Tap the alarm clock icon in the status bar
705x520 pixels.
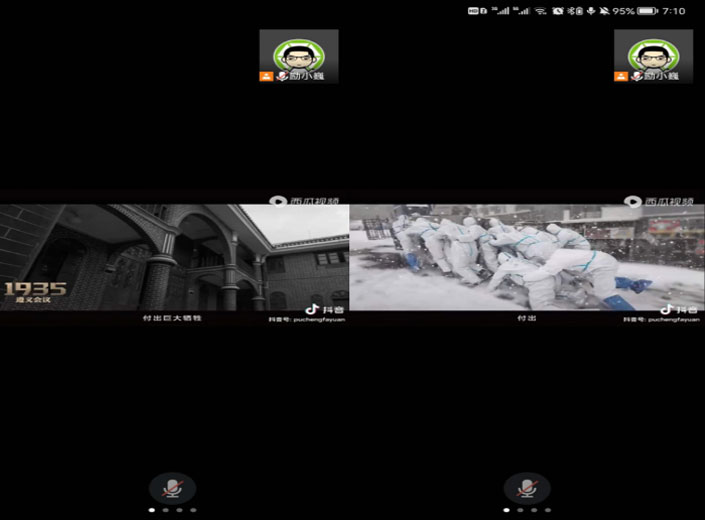[x=558, y=11]
